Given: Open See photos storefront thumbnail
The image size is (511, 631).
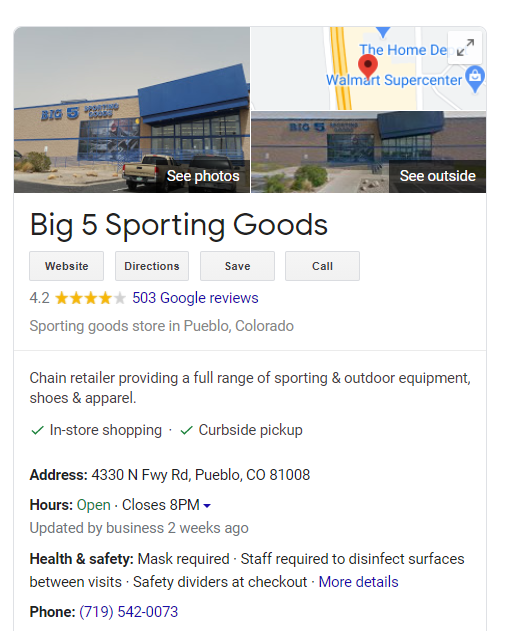Looking at the screenshot, I should tap(132, 110).
